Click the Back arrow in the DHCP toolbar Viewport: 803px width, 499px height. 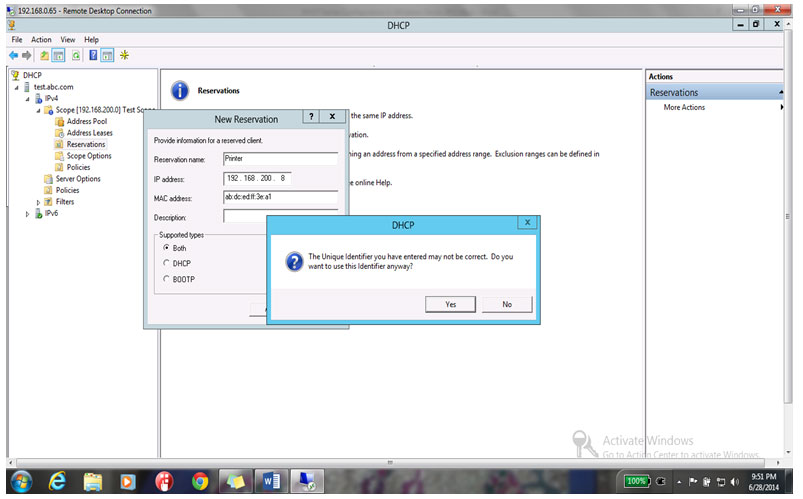(13, 55)
